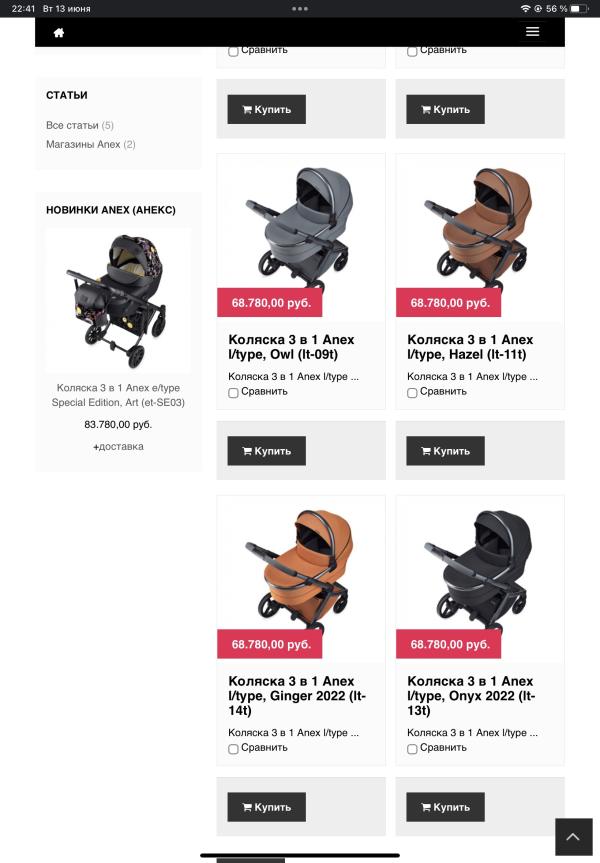Tap the battery status indicator
The width and height of the screenshot is (600, 863).
click(579, 9)
